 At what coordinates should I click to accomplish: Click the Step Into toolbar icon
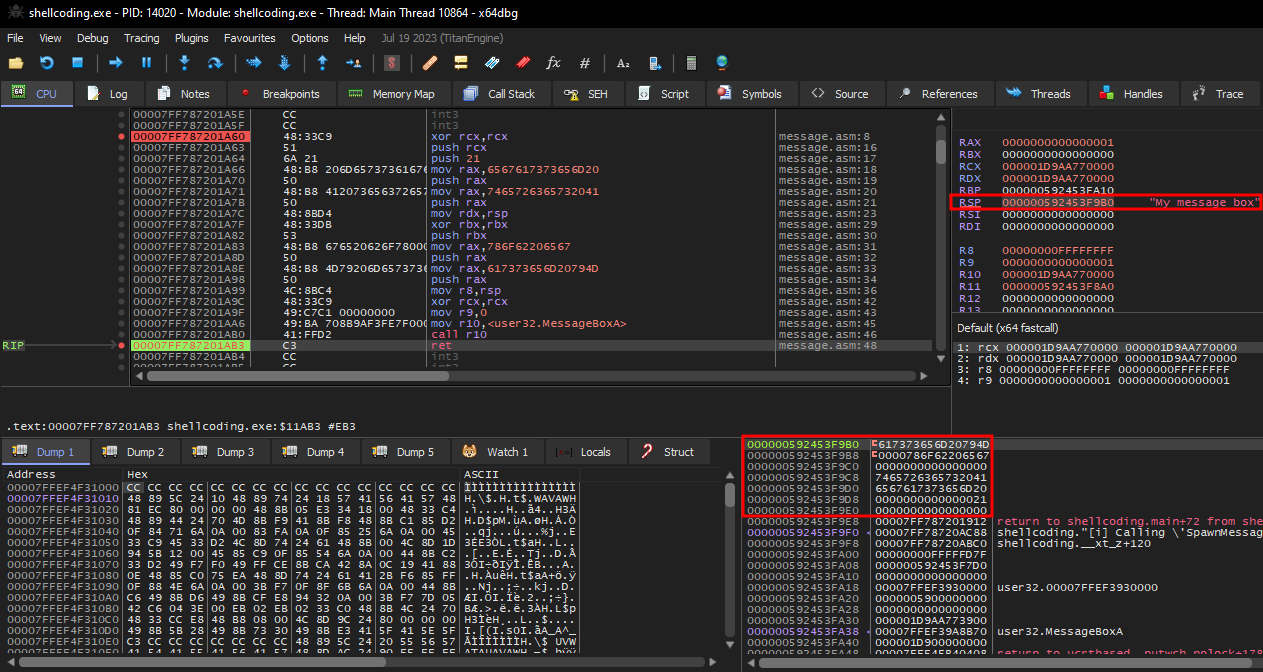tap(184, 63)
